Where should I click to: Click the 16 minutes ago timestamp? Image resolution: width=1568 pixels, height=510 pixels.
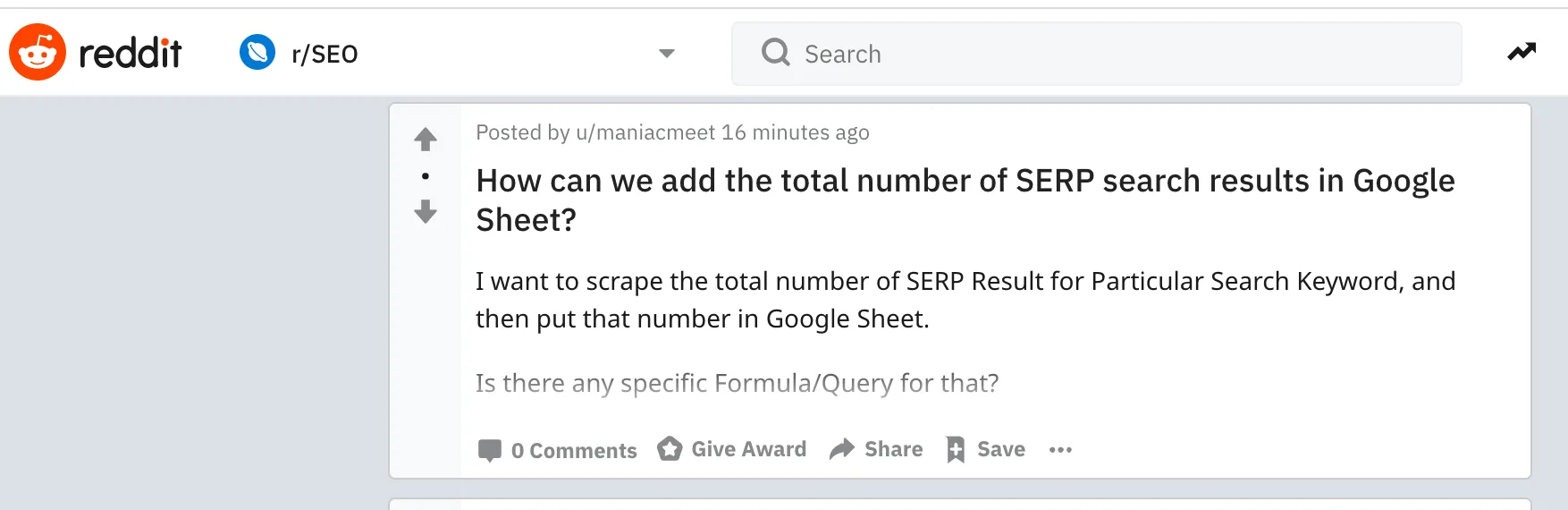pos(796,132)
